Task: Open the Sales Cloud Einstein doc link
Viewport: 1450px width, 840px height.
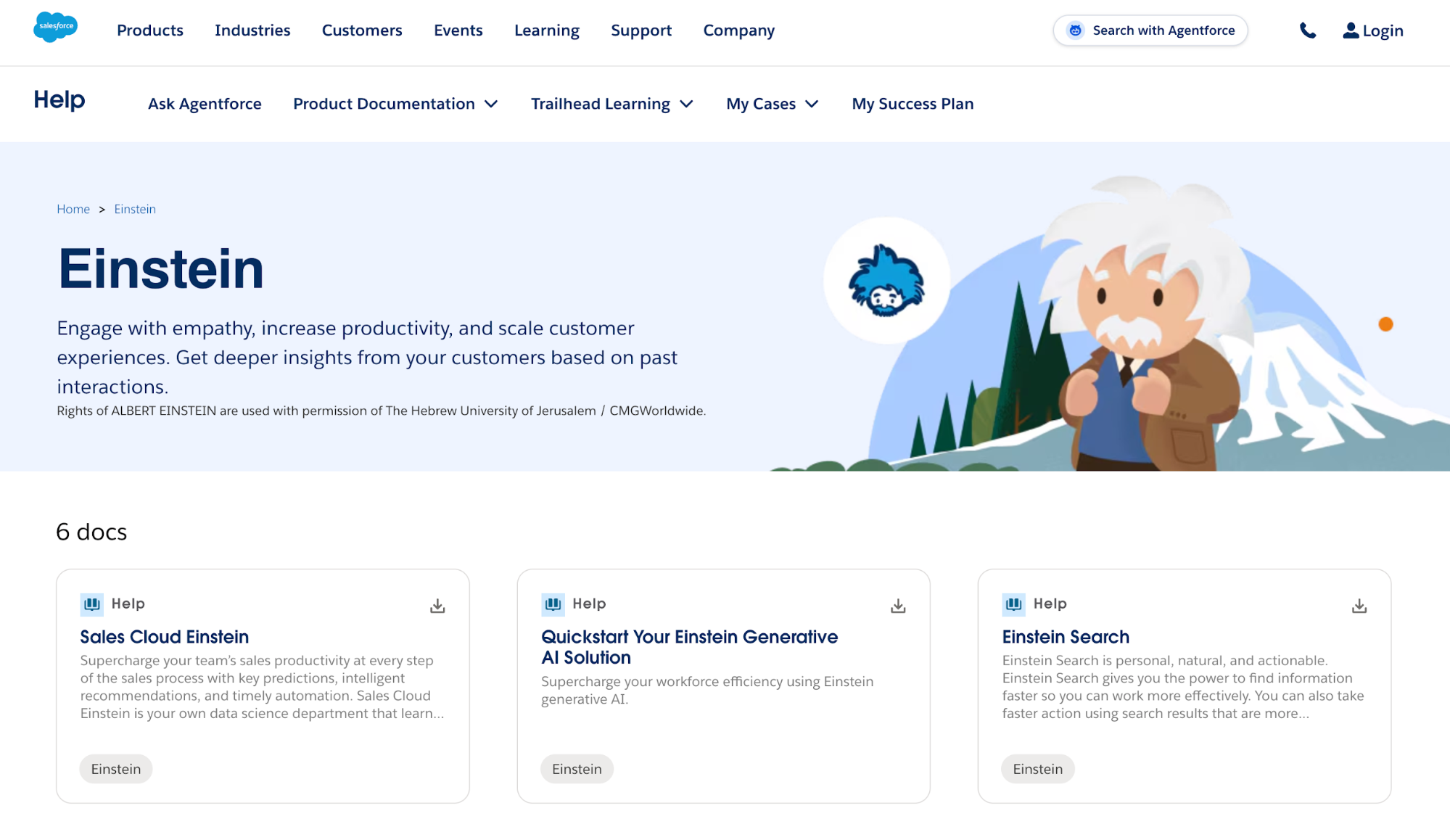Action: pyautogui.click(x=164, y=637)
